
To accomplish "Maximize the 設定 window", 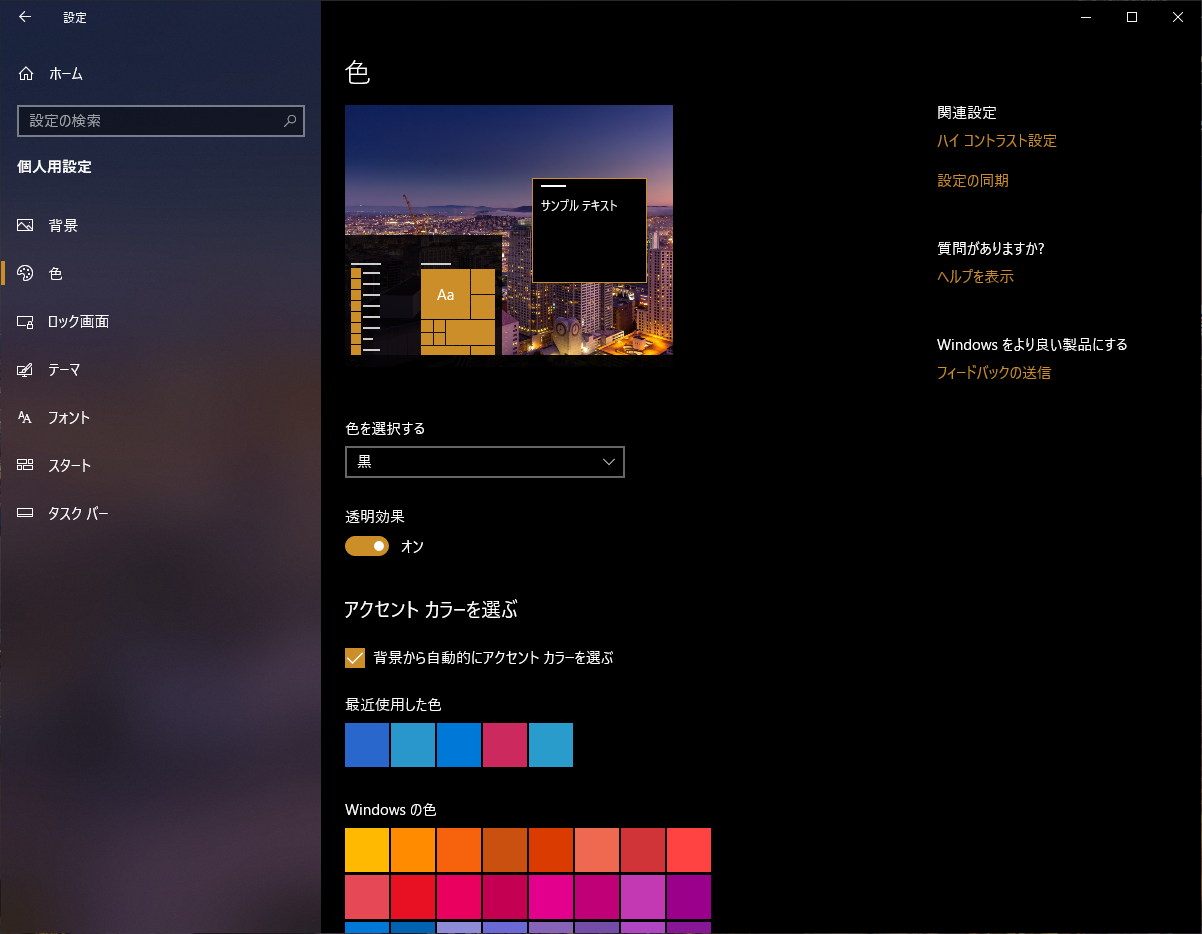I will [x=1132, y=17].
